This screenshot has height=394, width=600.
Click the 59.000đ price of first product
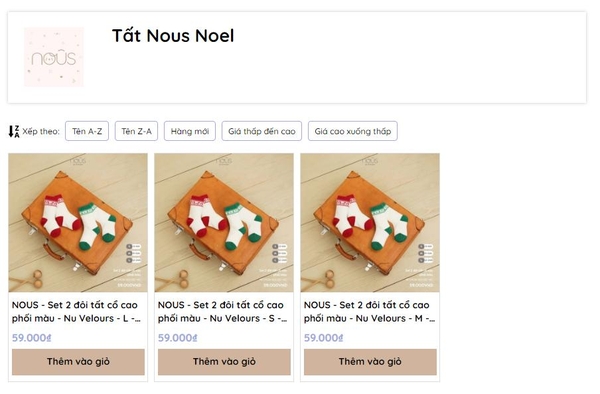pyautogui.click(x=31, y=338)
